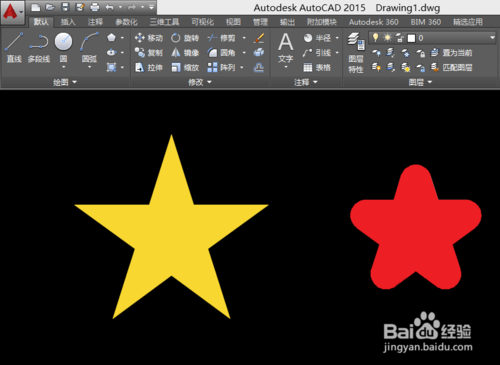500x365 pixels.
Task: Click the 圆角 fillet tool
Action: [x=221, y=52]
